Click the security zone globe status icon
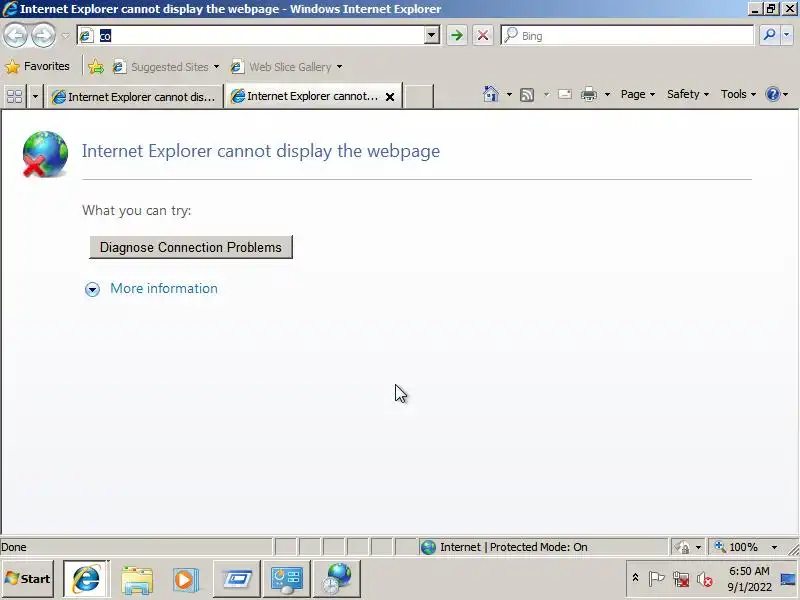The height and width of the screenshot is (600, 800). [428, 547]
